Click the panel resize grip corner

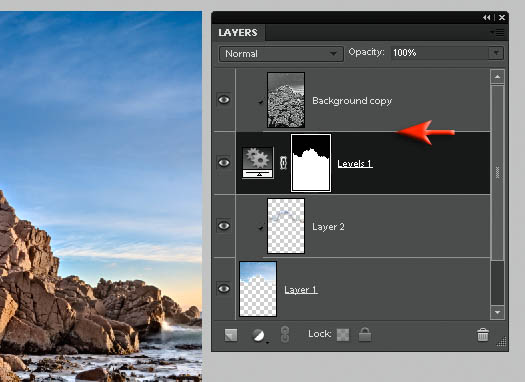pos(502,341)
